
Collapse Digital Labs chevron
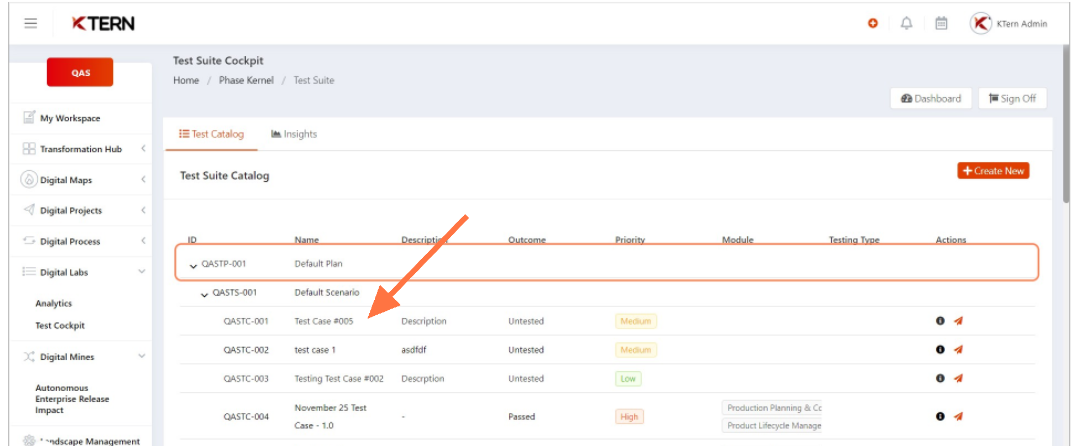pos(142,272)
